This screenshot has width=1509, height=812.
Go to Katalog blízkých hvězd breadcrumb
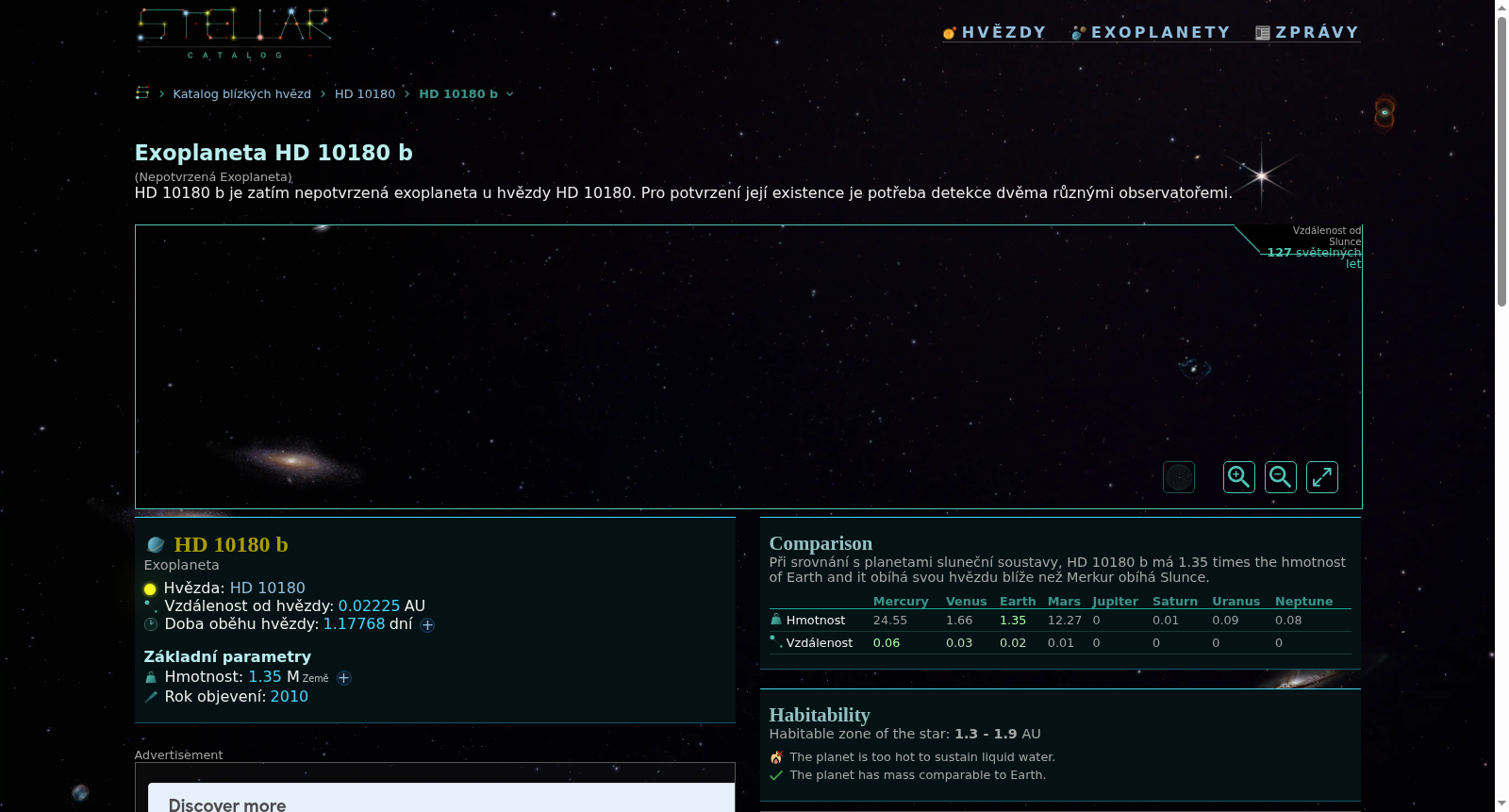tap(241, 94)
